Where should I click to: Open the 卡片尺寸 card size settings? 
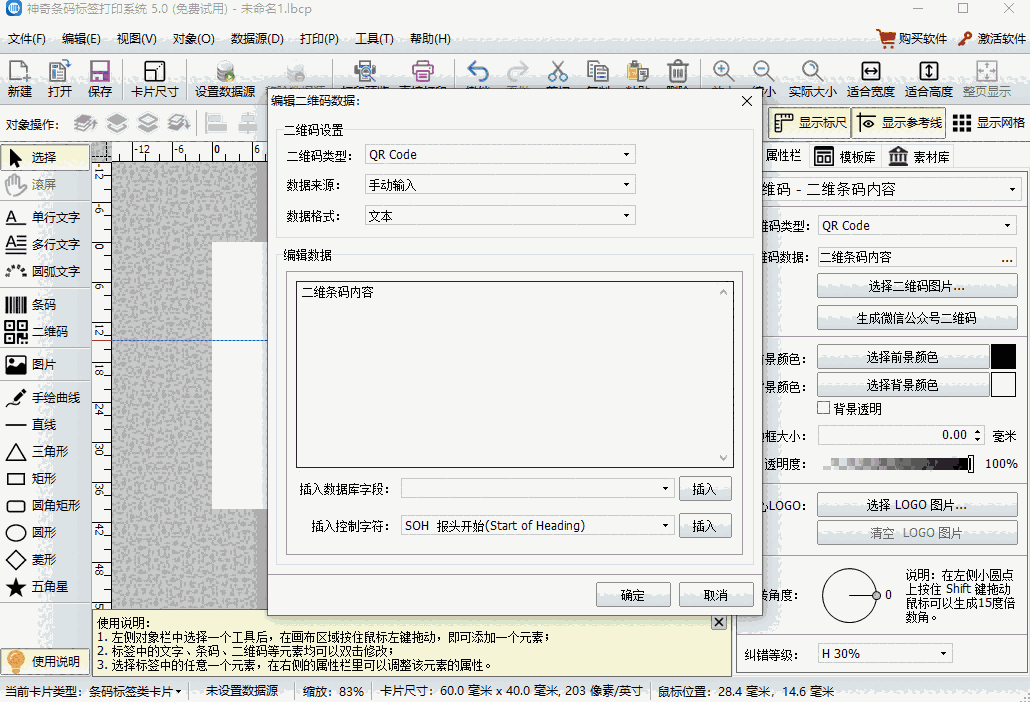point(156,76)
